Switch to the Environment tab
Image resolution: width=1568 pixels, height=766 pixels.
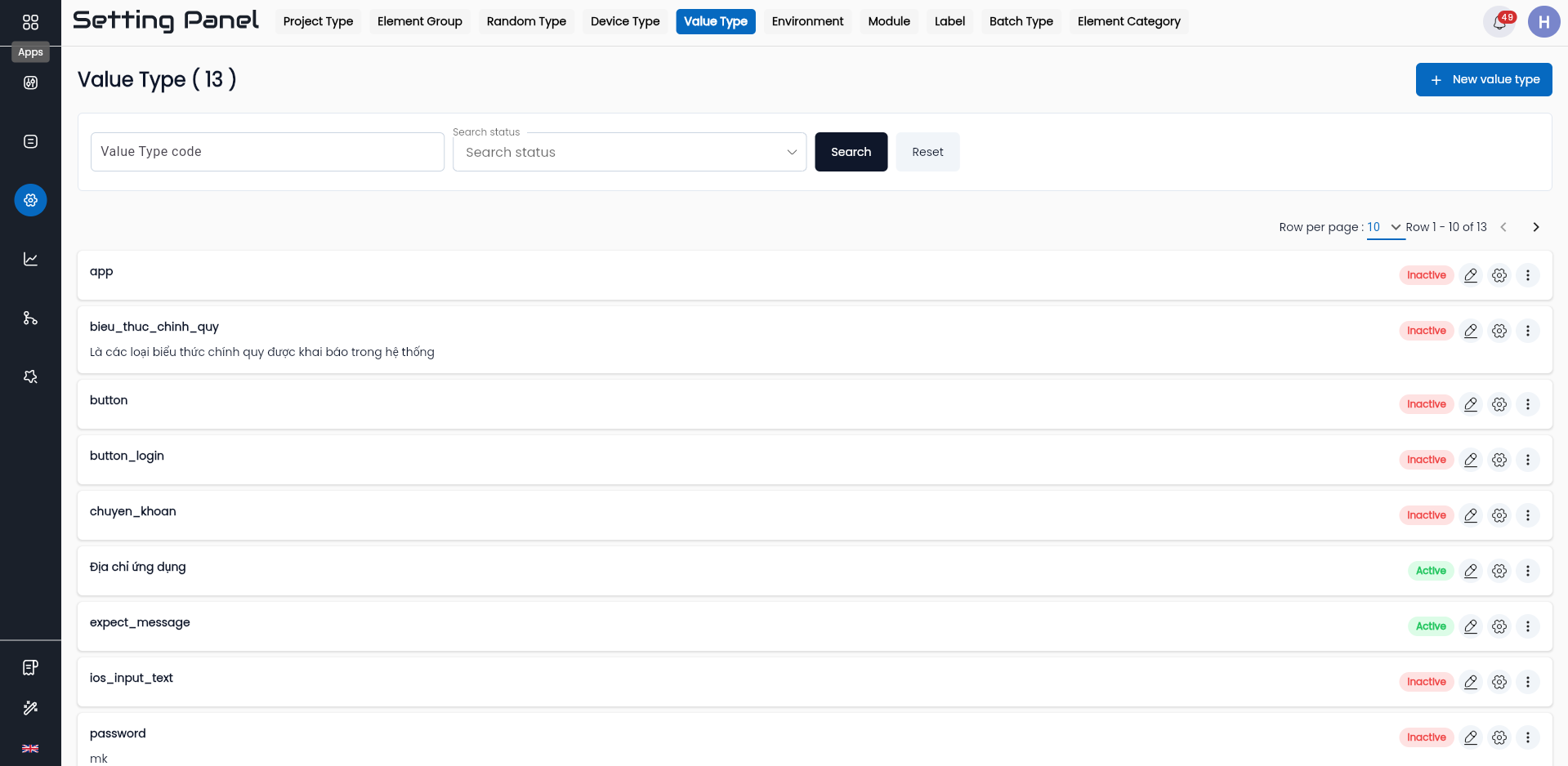pyautogui.click(x=807, y=21)
